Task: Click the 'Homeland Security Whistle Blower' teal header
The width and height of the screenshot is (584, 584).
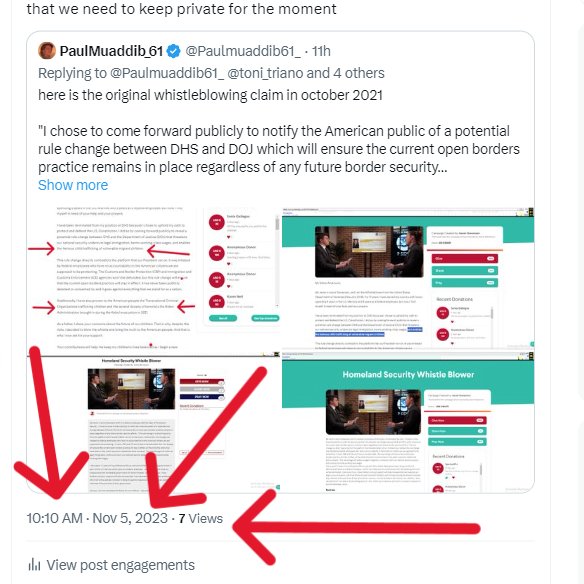Action: pyautogui.click(x=408, y=374)
